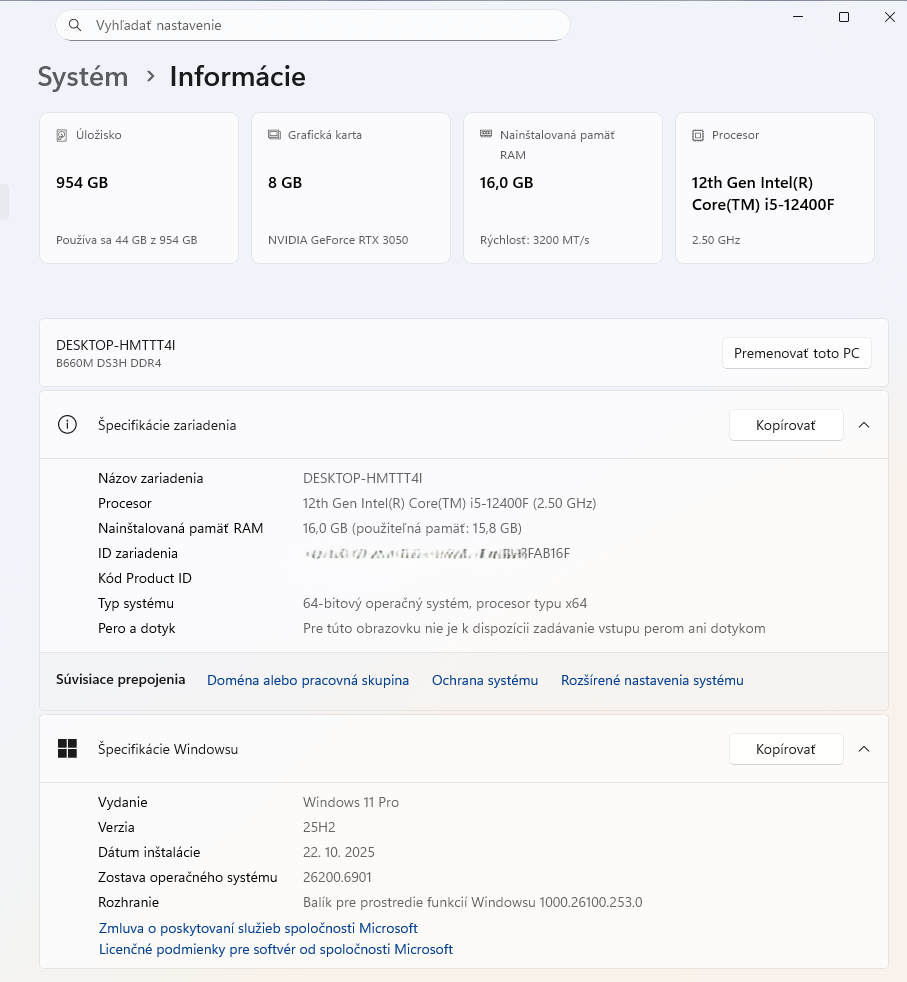
Task: Collapse the Špecifikácie Windowsu section chevron
Action: pyautogui.click(x=864, y=748)
